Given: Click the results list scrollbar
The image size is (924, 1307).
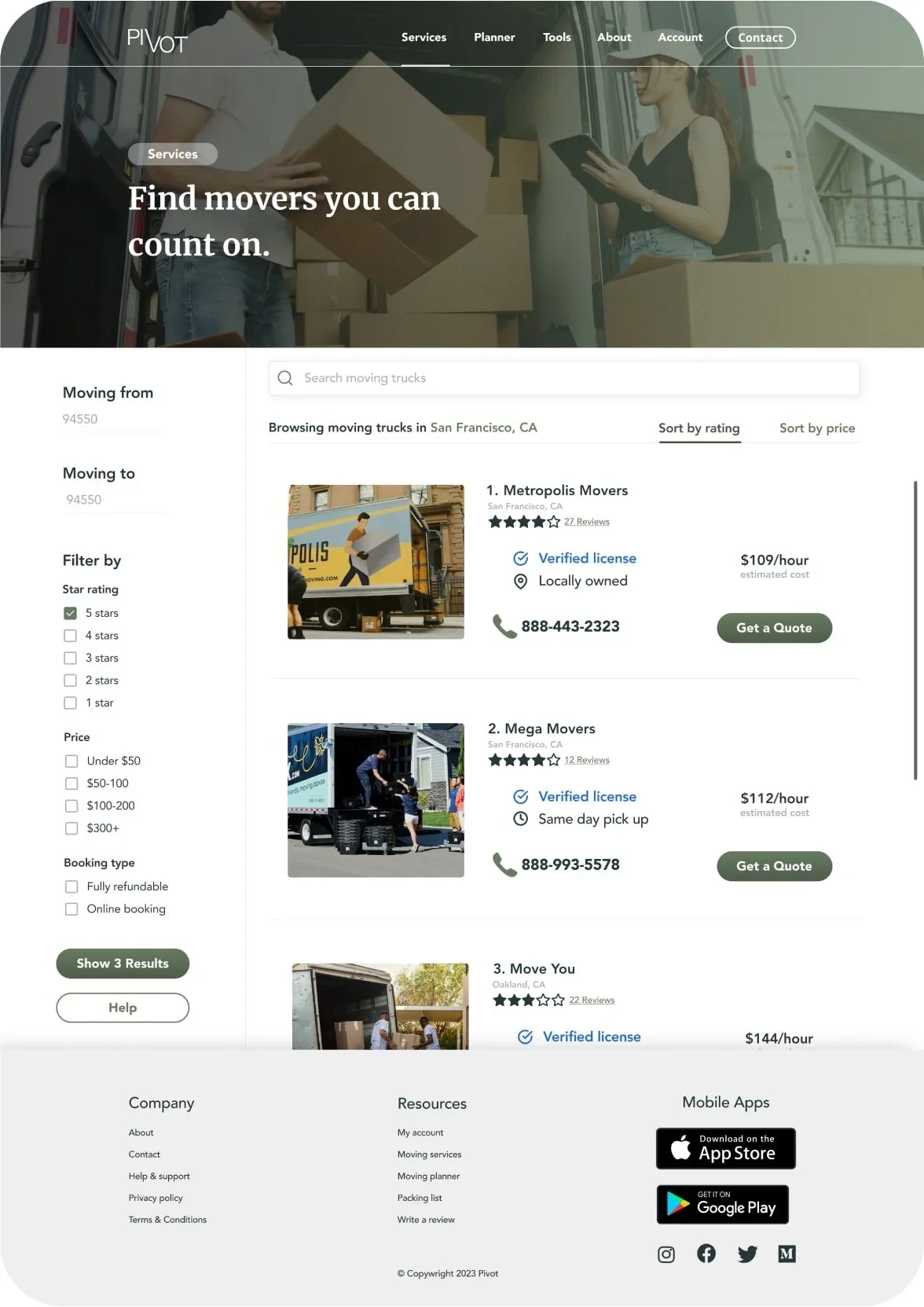Looking at the screenshot, I should click(915, 630).
